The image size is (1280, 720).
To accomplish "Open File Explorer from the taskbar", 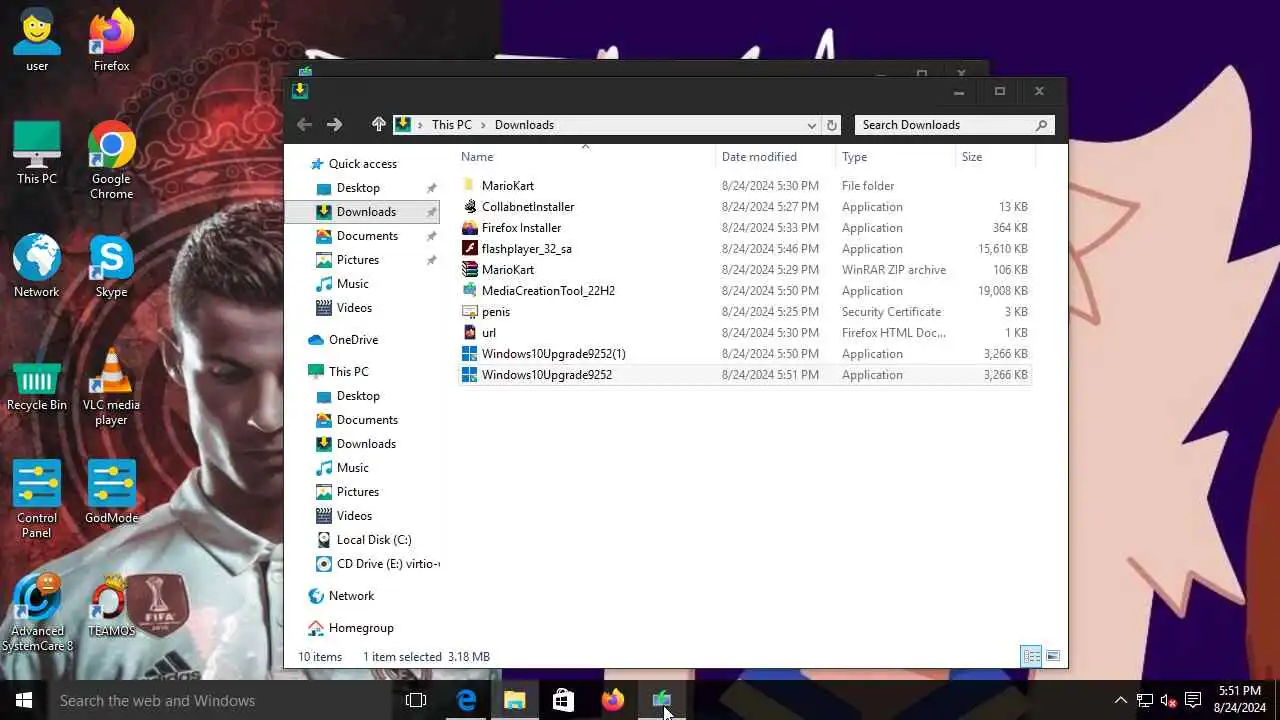I will [514, 700].
